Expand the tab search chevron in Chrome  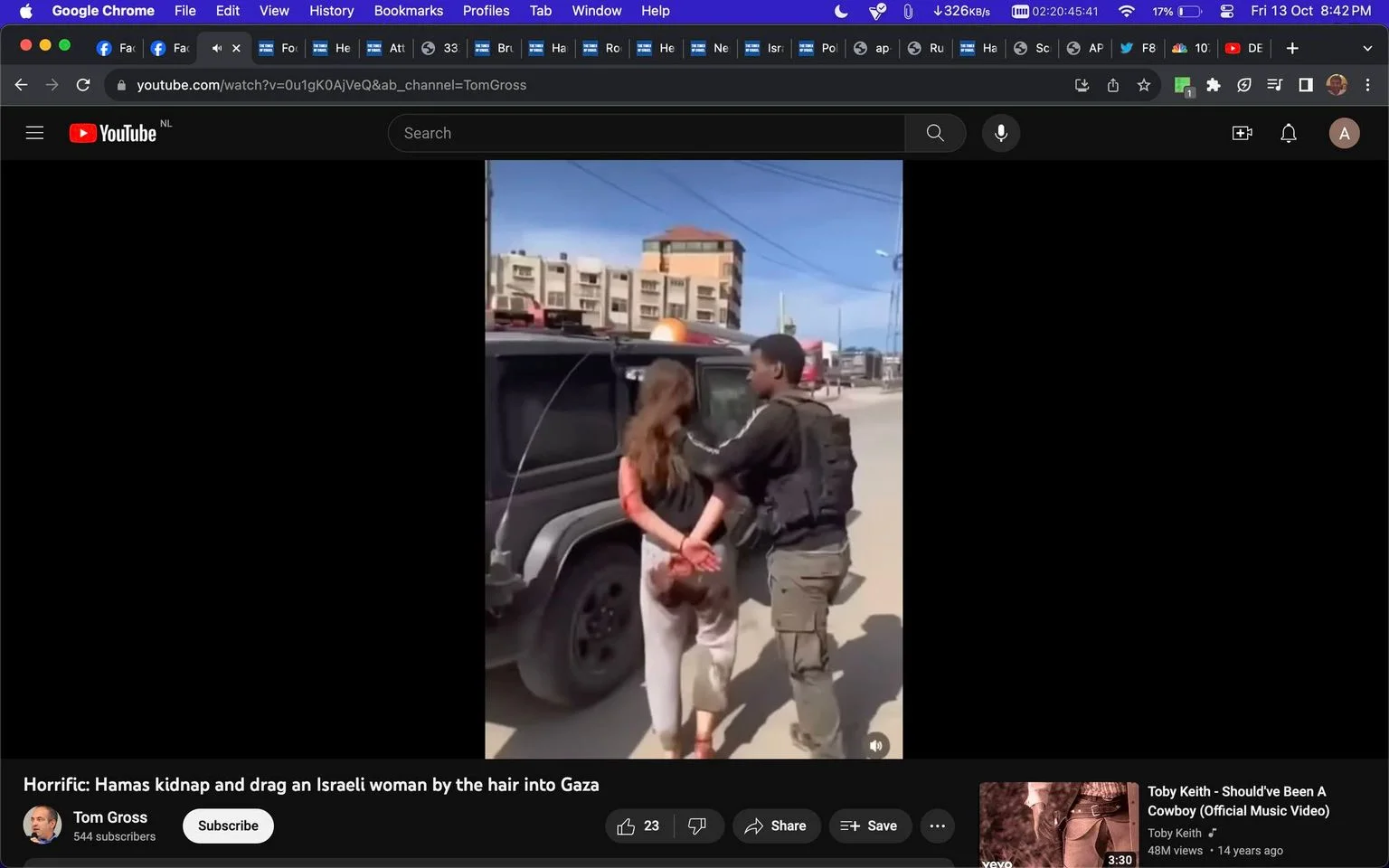1367,48
